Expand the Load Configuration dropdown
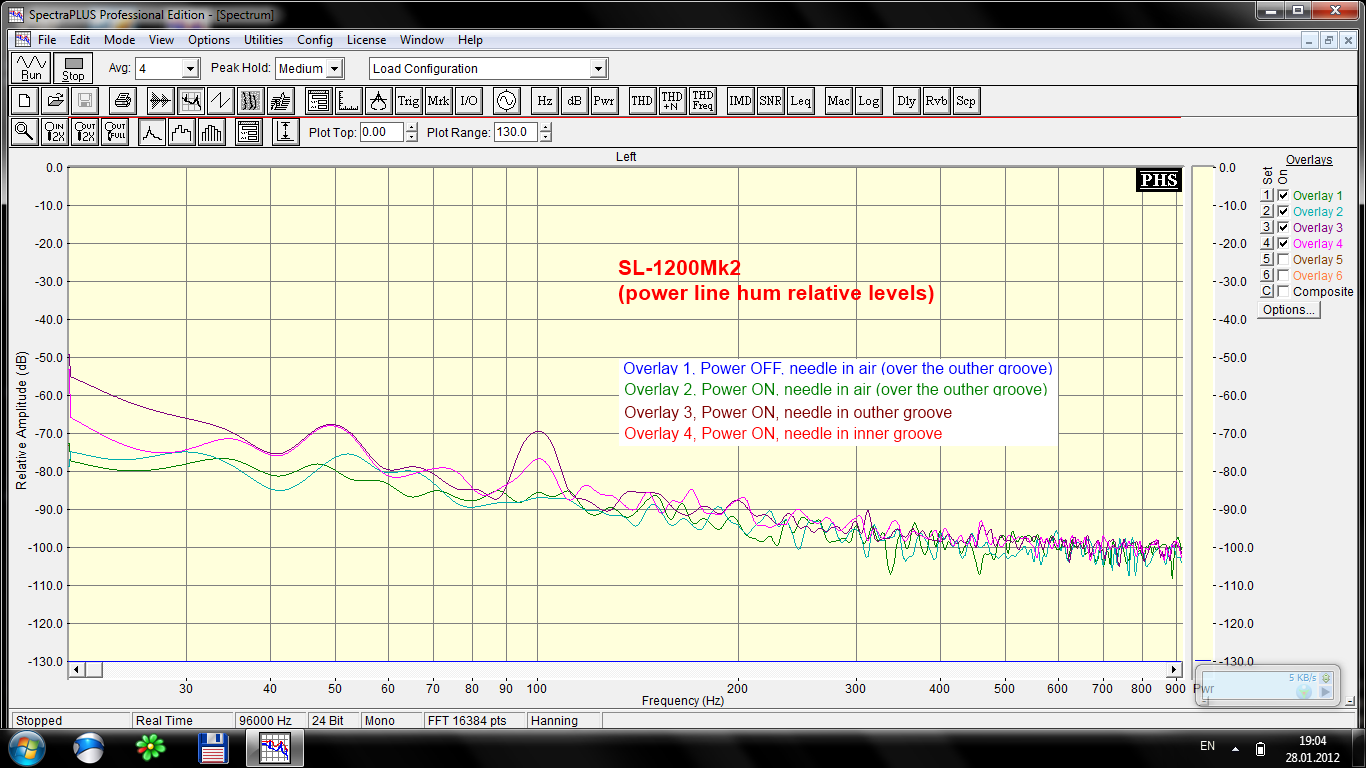1366x768 pixels. pos(598,69)
